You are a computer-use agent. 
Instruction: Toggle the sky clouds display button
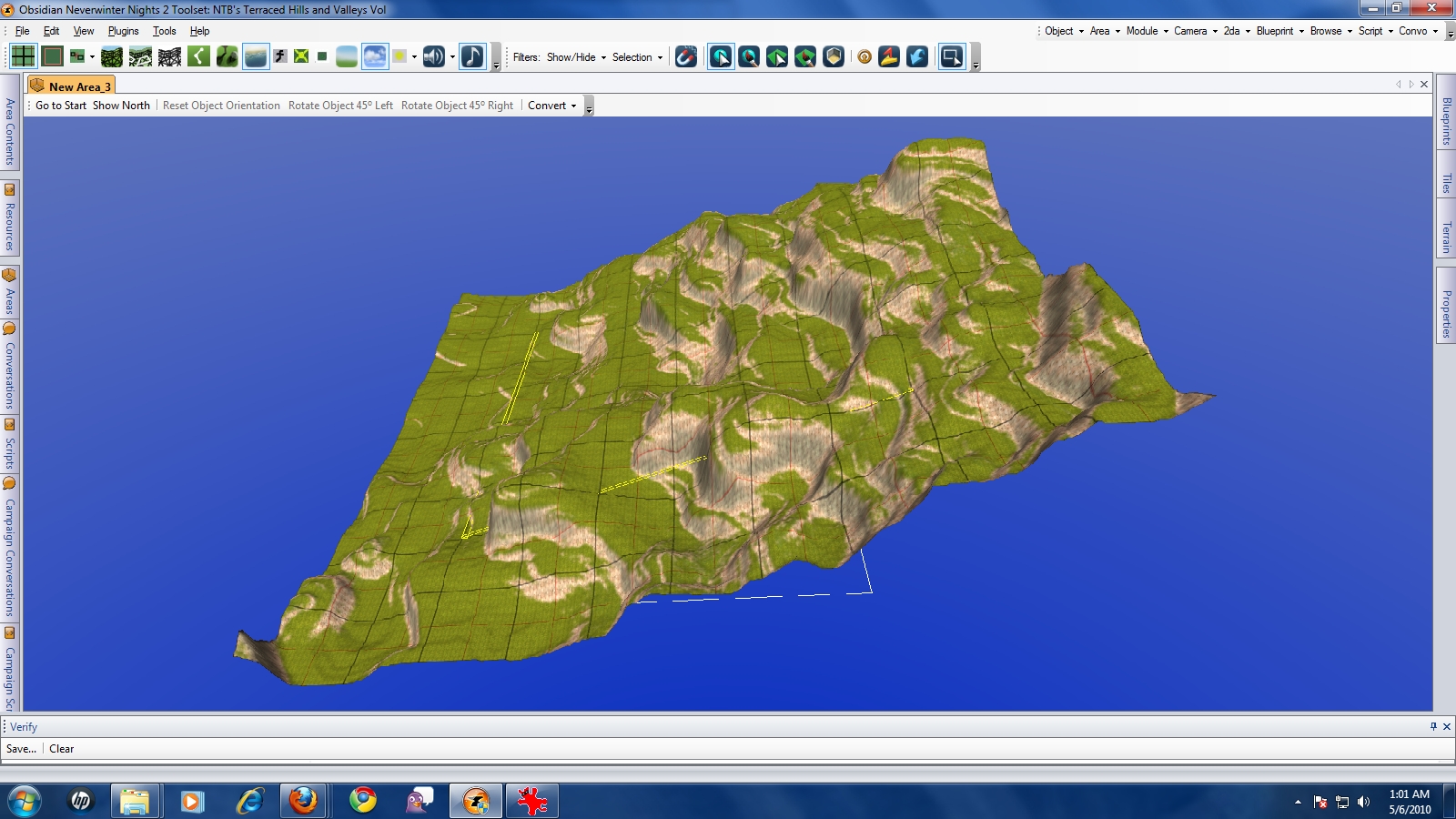(x=374, y=57)
